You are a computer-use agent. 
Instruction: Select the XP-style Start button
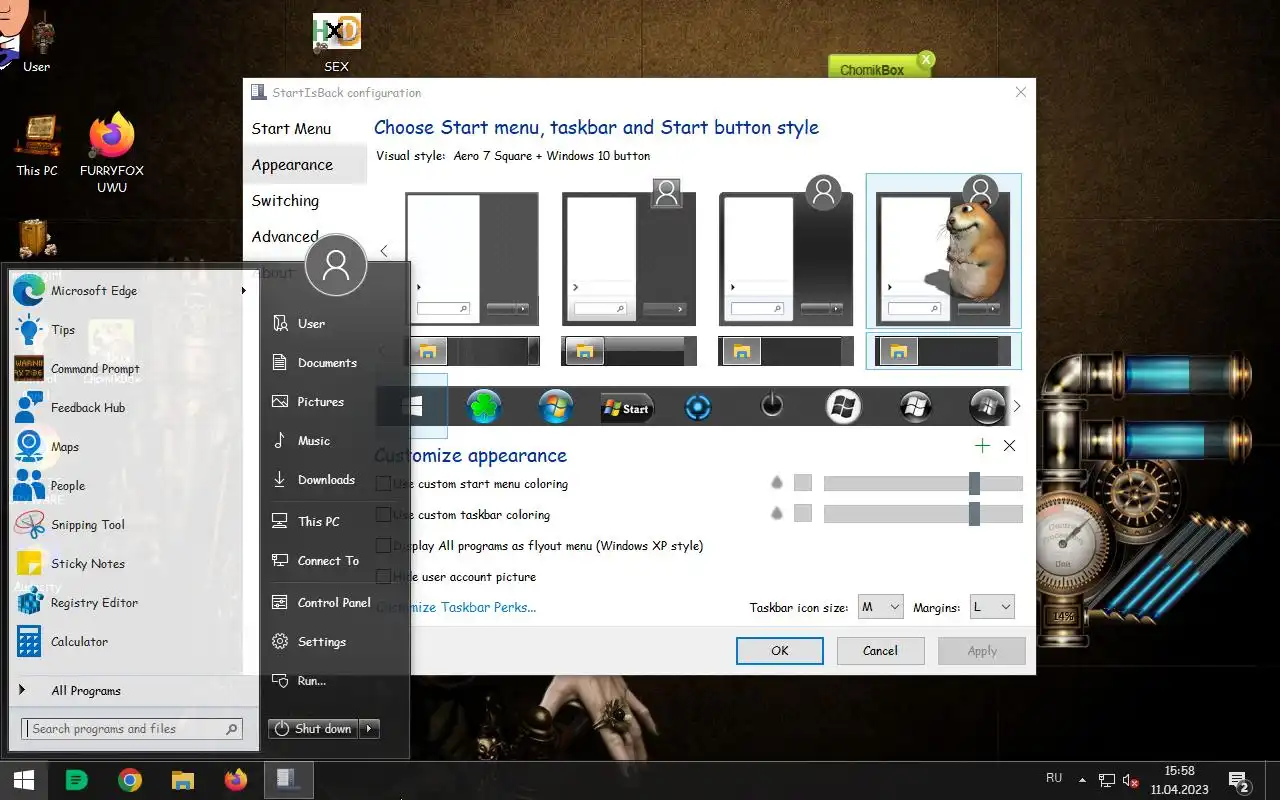tap(627, 408)
